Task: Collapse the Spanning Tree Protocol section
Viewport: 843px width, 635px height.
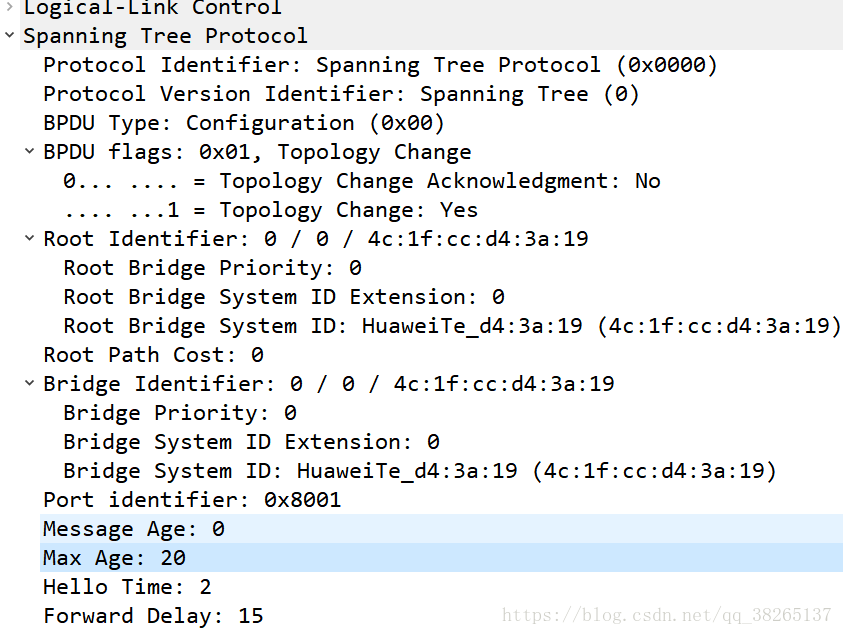Action: (x=9, y=36)
